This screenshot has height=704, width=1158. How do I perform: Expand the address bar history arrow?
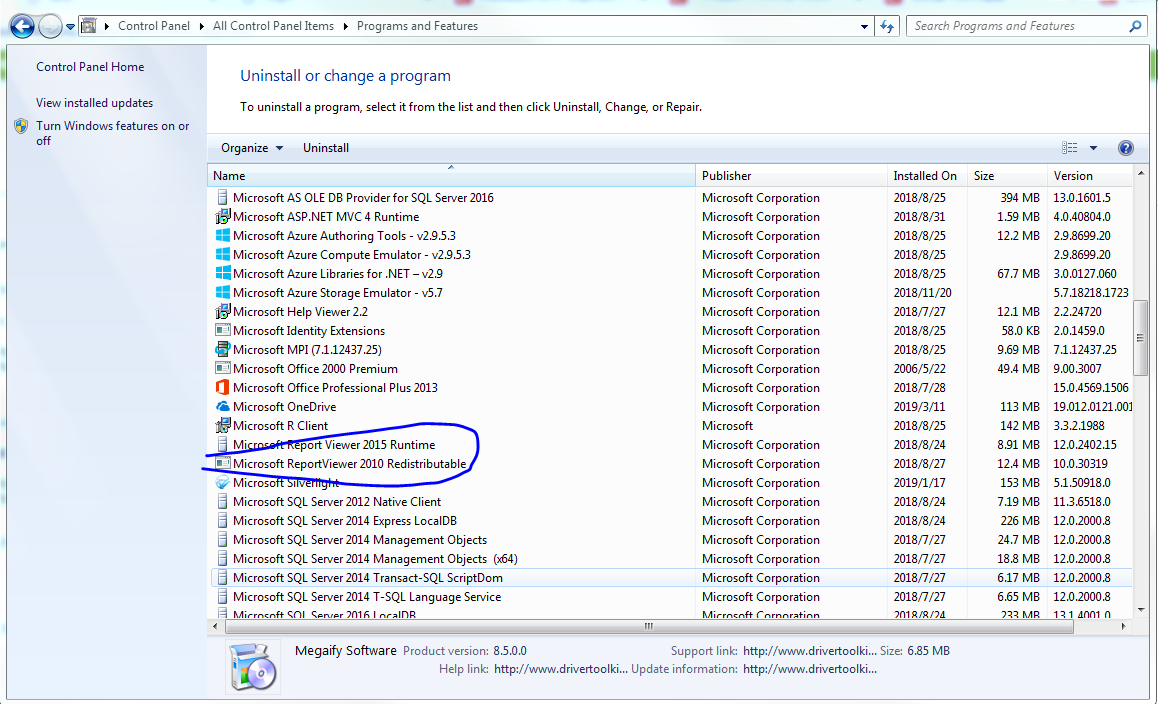(x=863, y=25)
